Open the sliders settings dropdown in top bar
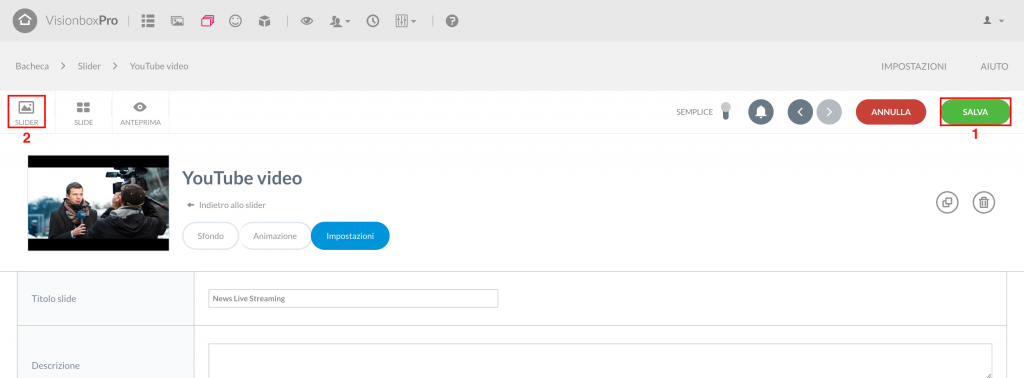 [406, 21]
